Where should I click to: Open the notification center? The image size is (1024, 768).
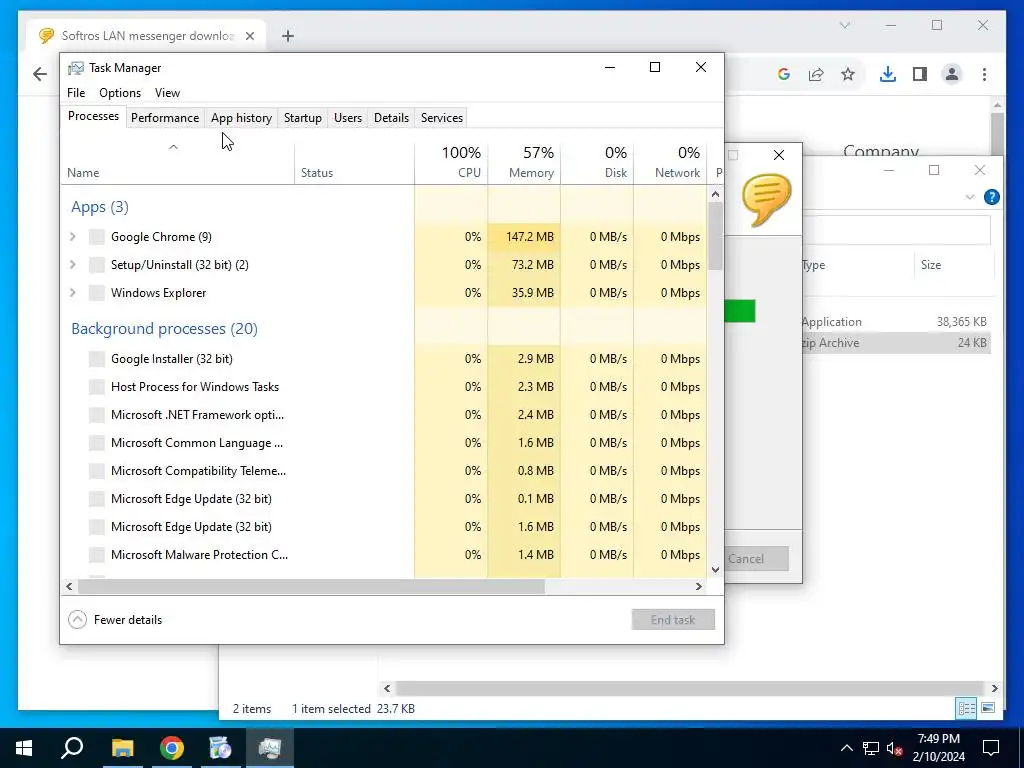click(x=991, y=748)
